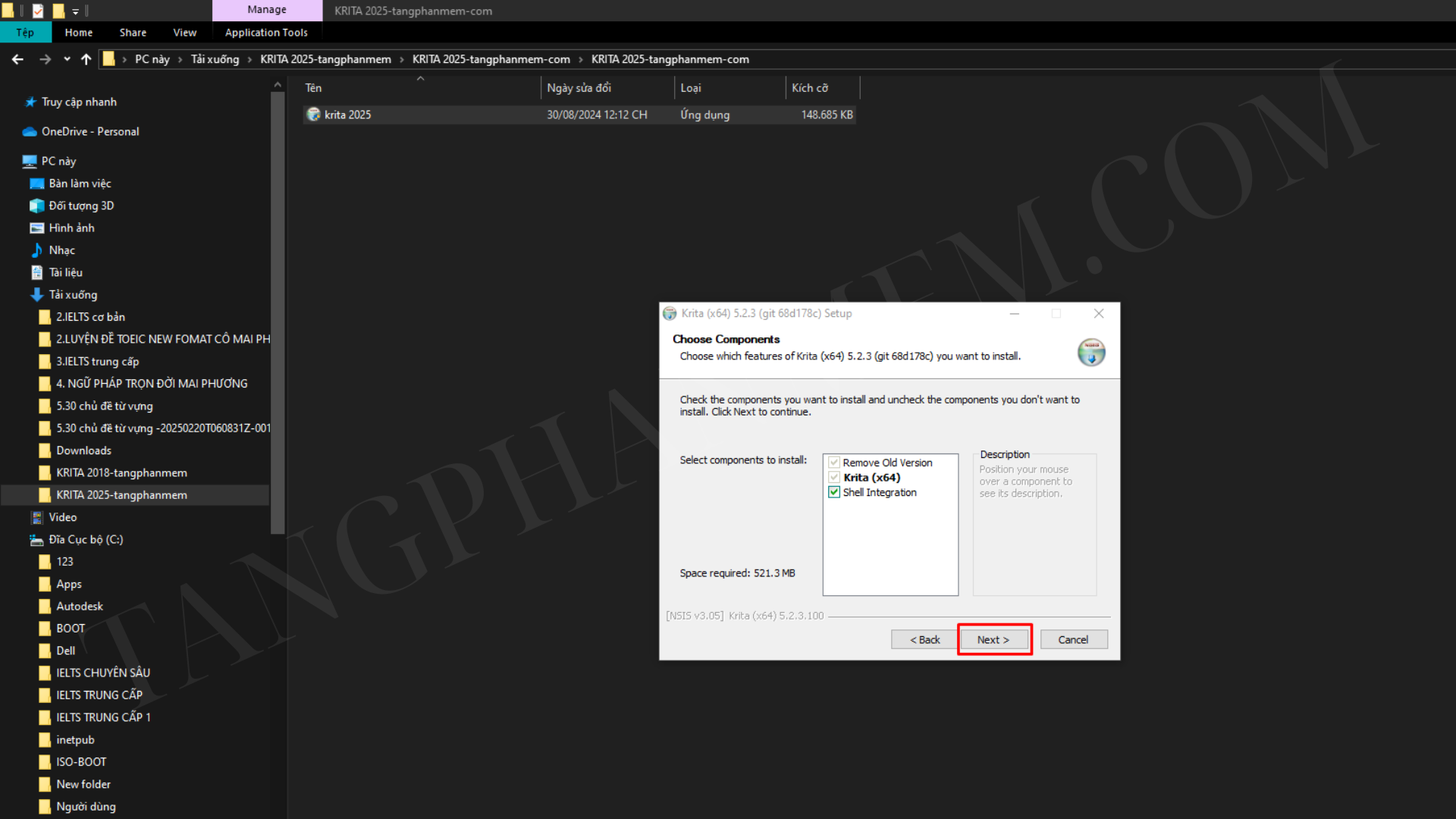Image resolution: width=1456 pixels, height=819 pixels.
Task: Open the View ribbon tab
Action: click(184, 33)
